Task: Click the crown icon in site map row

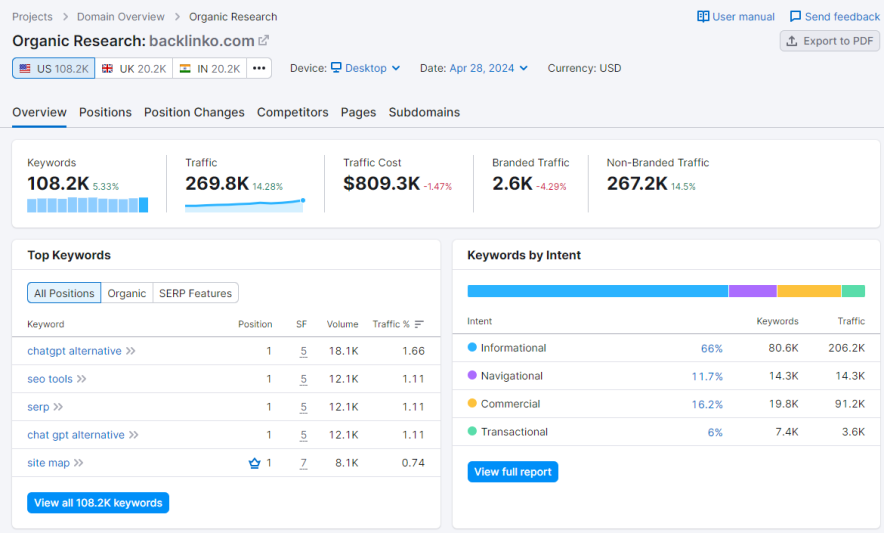Action: 254,463
